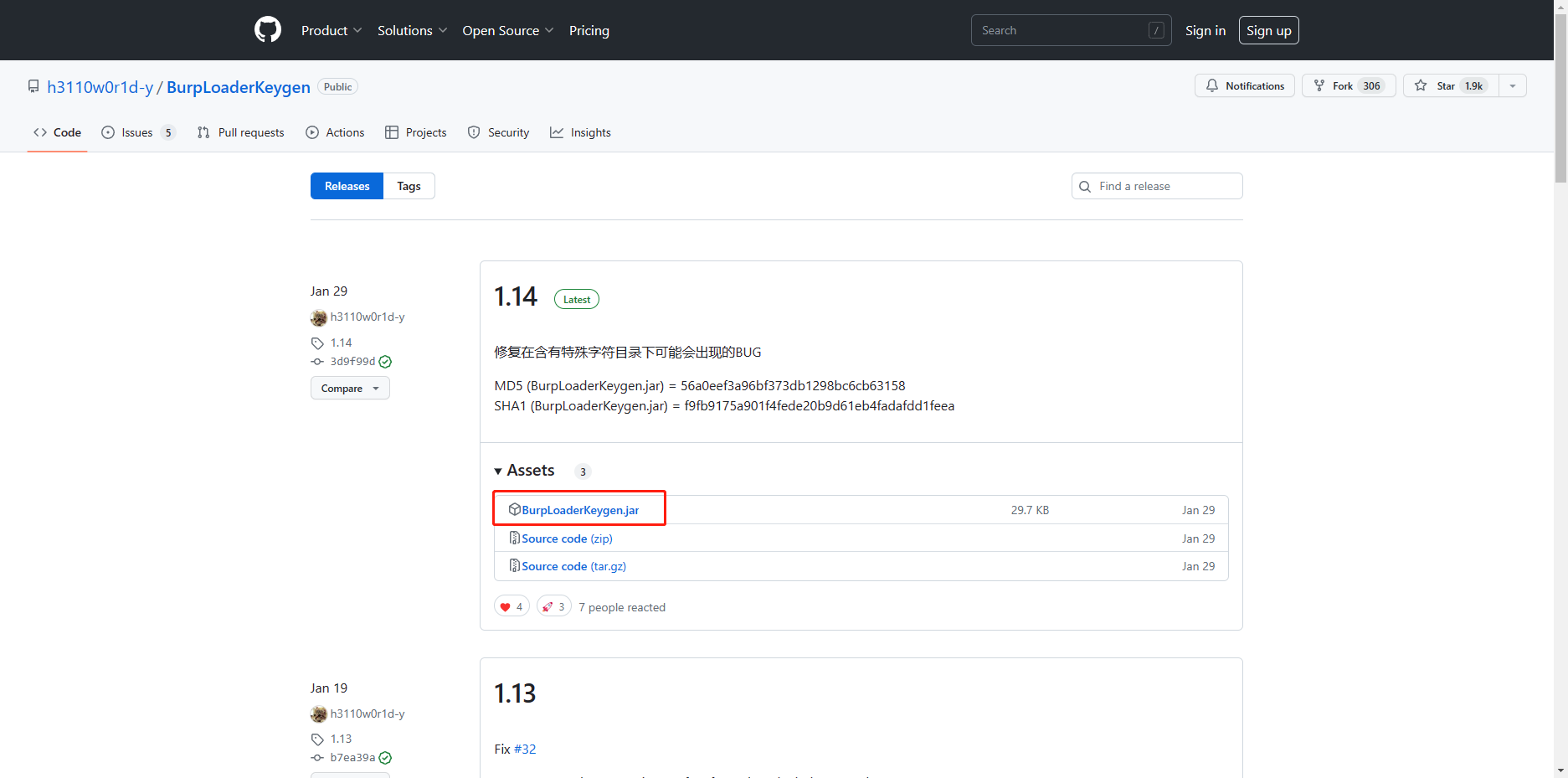Download Source code (tar.gz)
The height and width of the screenshot is (778, 1568).
pyautogui.click(x=574, y=566)
